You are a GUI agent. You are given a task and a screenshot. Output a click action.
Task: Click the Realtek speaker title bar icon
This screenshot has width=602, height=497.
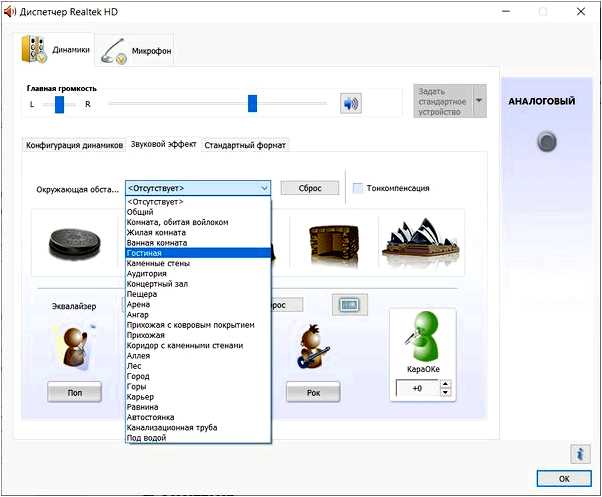[9, 12]
